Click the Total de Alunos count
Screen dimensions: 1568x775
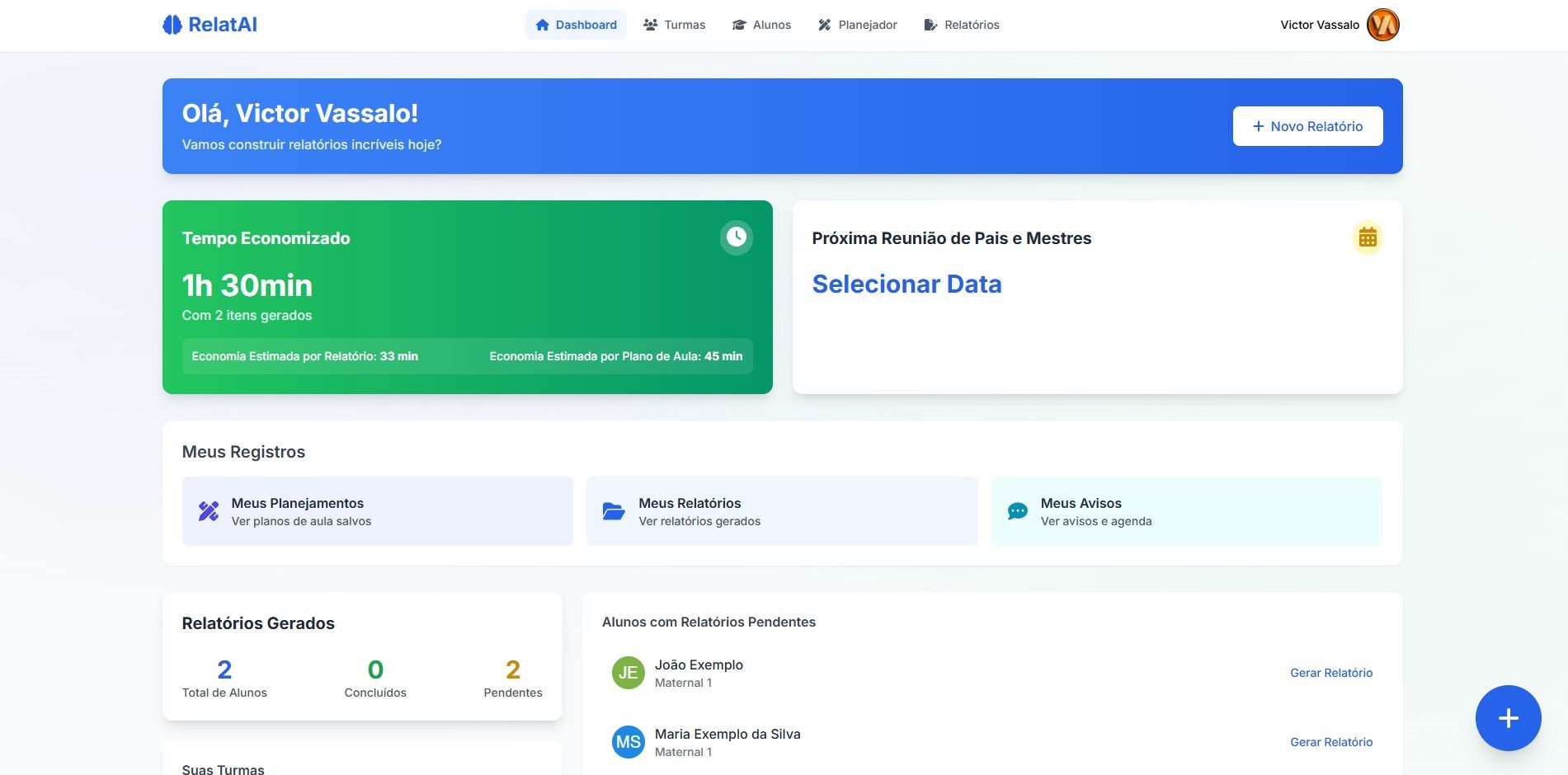coord(224,669)
